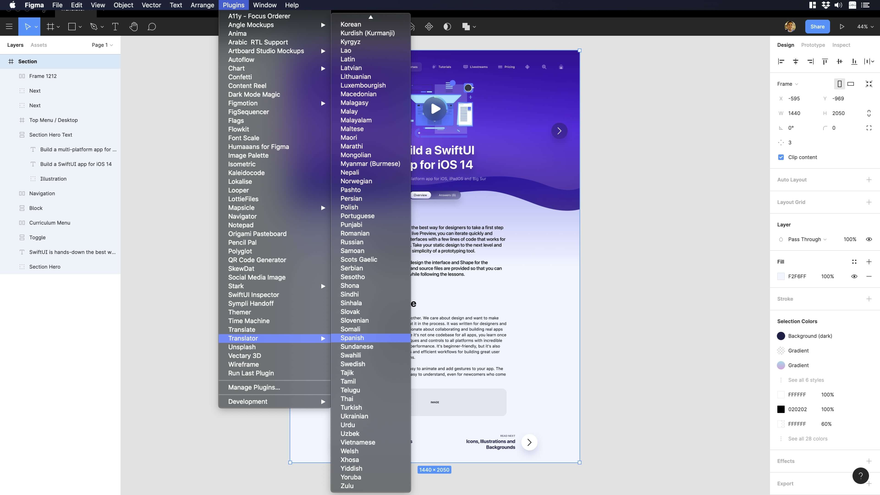Viewport: 880px width, 495px height.
Task: Open the Window menu in menu bar
Action: point(264,5)
